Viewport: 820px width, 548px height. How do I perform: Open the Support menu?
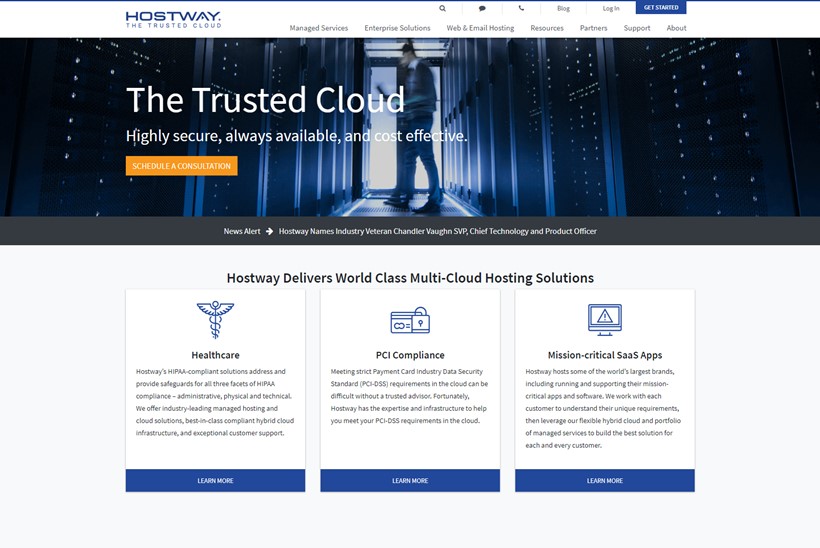637,28
